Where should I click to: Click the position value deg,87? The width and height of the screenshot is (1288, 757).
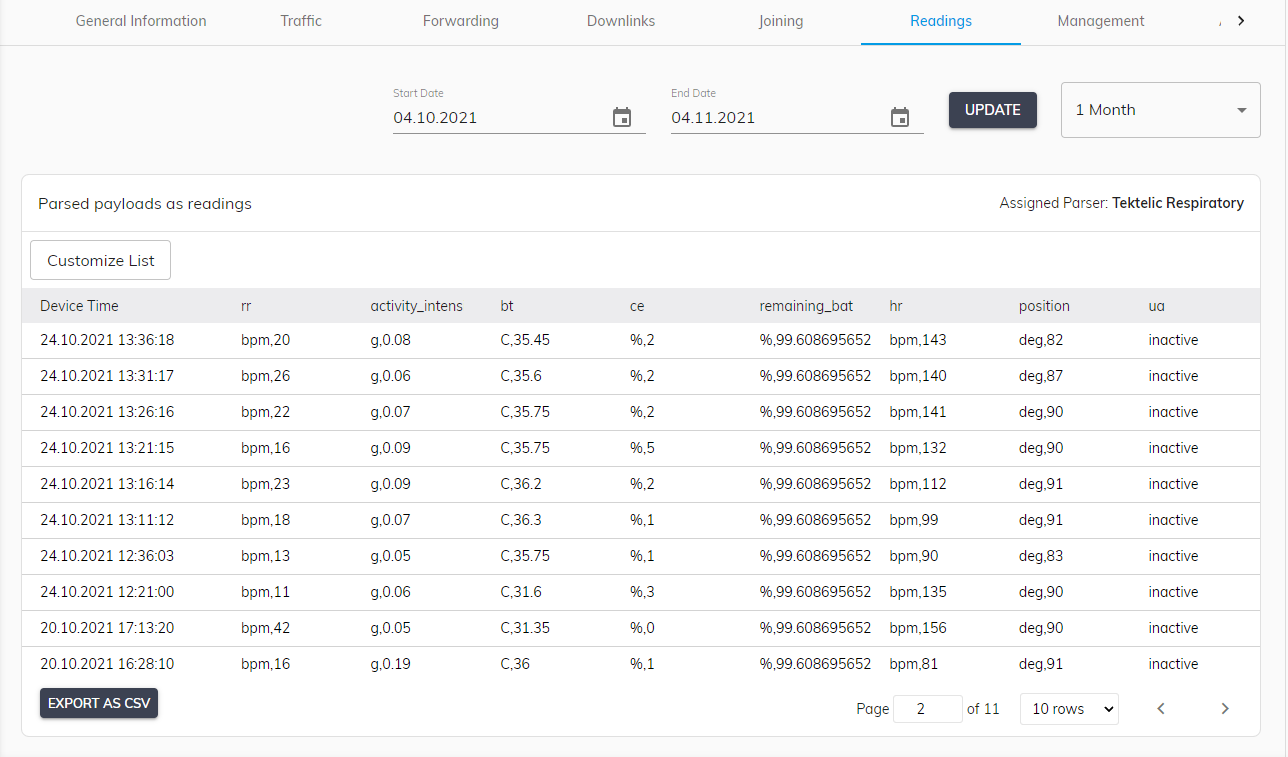(1041, 376)
